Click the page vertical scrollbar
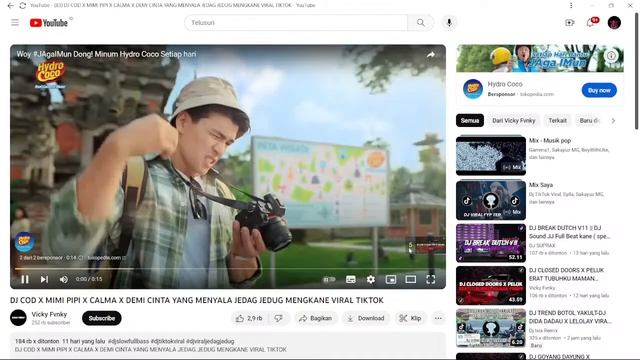640x360 pixels. [636, 71]
